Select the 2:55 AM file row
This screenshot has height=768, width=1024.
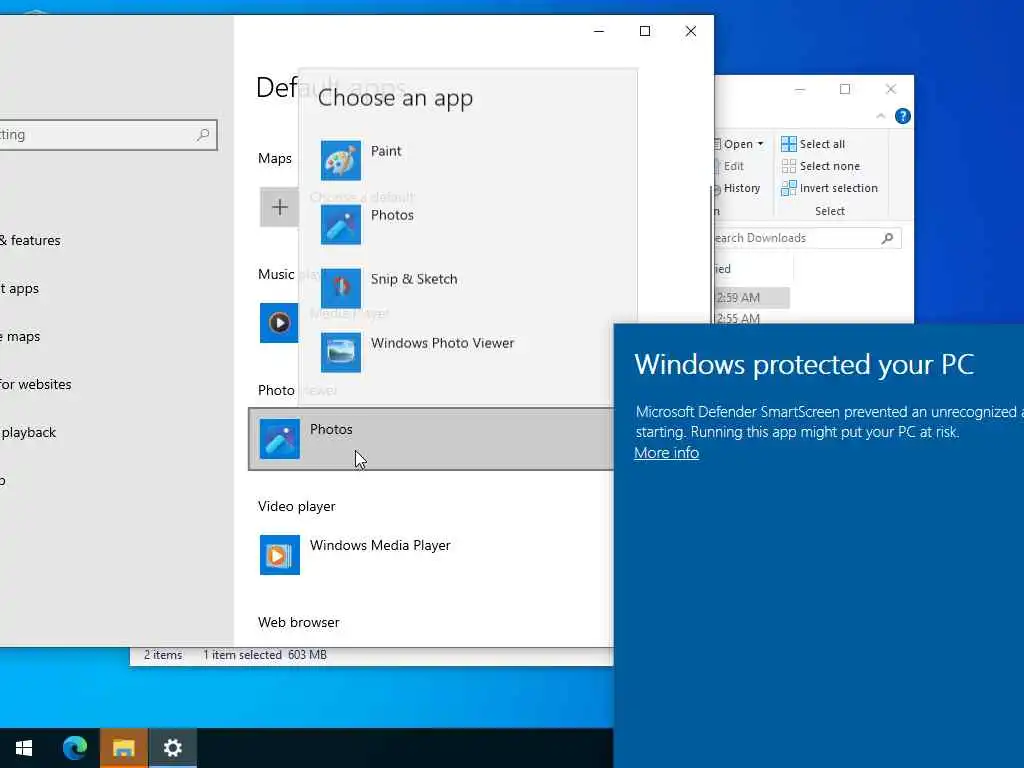pos(752,318)
